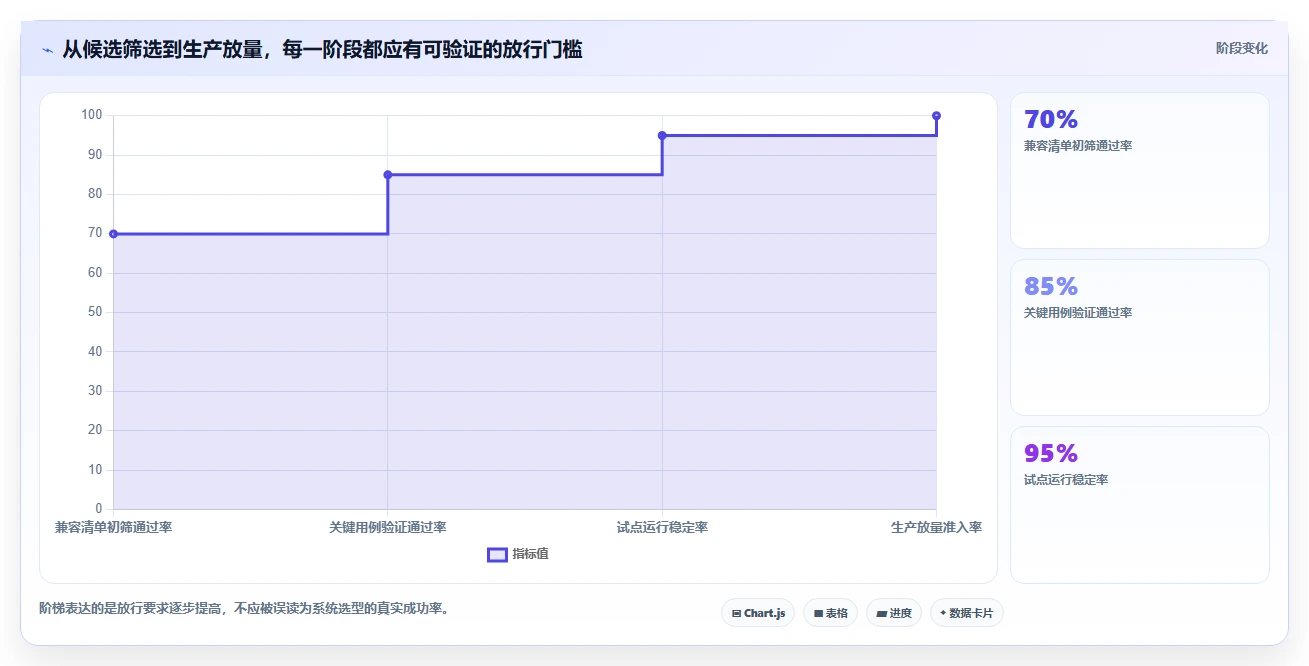Select the 85% data point on the chart
The width and height of the screenshot is (1309, 666).
tap(388, 175)
